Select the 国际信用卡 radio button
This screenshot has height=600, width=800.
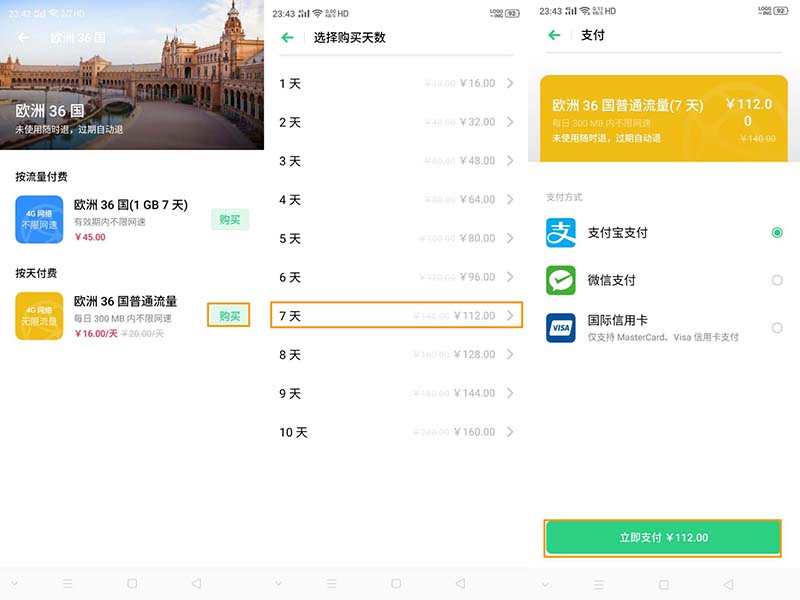[777, 328]
